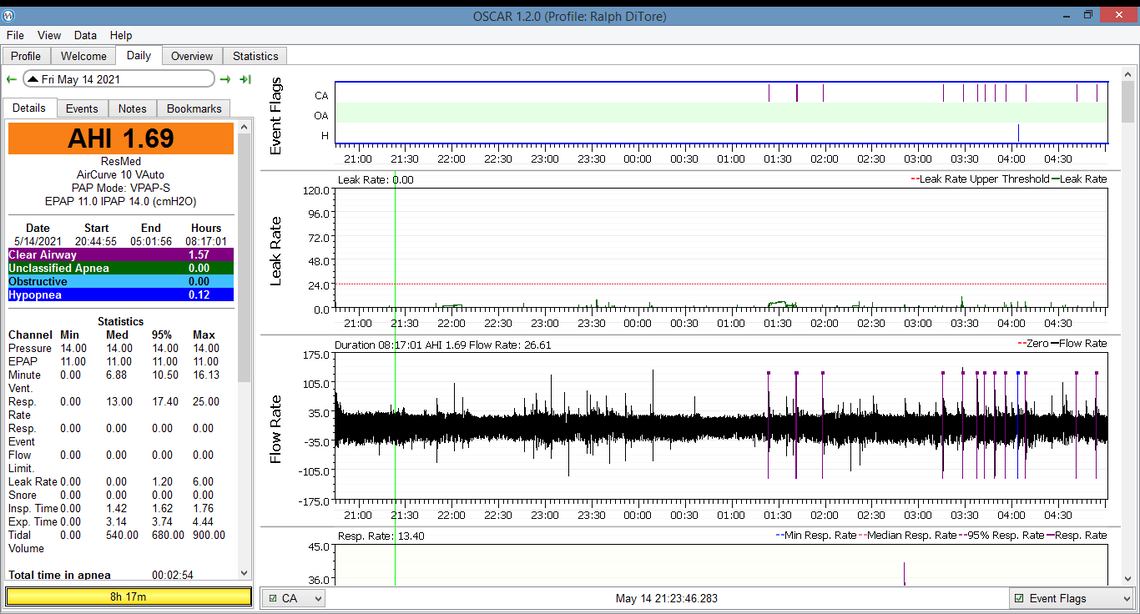Open the Events sub-tab
Image resolution: width=1140 pixels, height=614 pixels.
pyautogui.click(x=81, y=108)
